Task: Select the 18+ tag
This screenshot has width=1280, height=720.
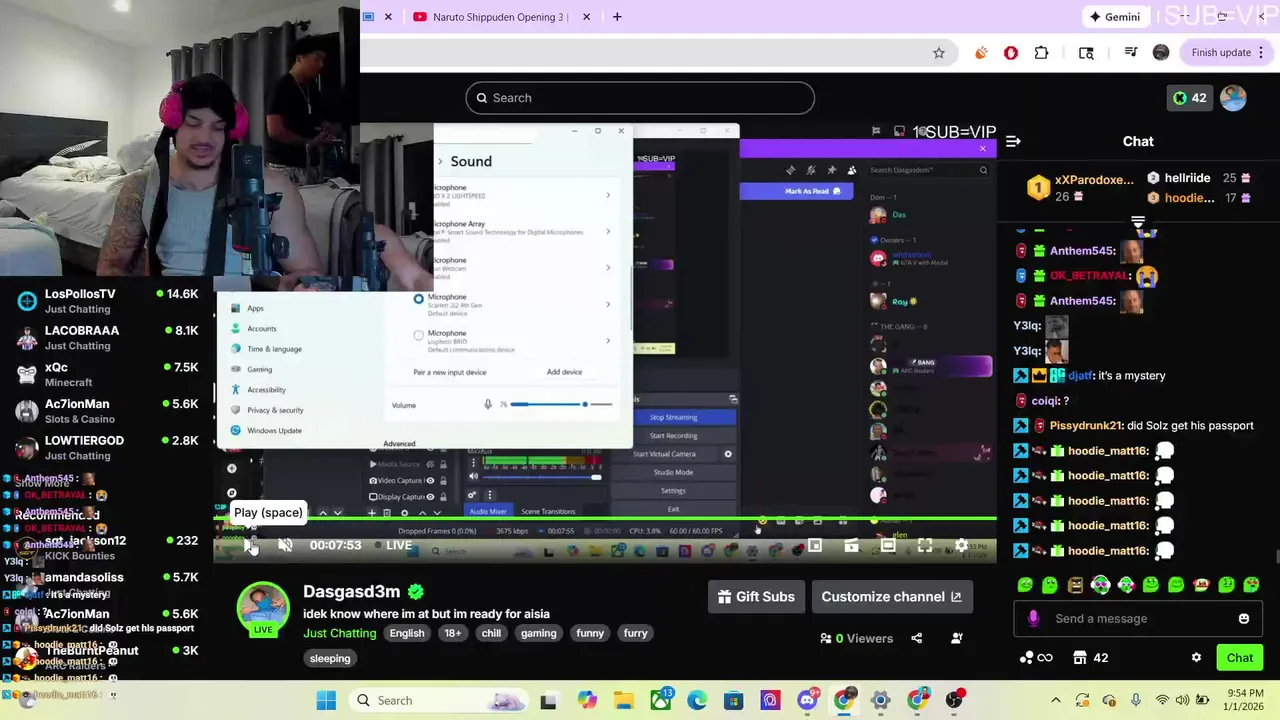Action: click(453, 633)
